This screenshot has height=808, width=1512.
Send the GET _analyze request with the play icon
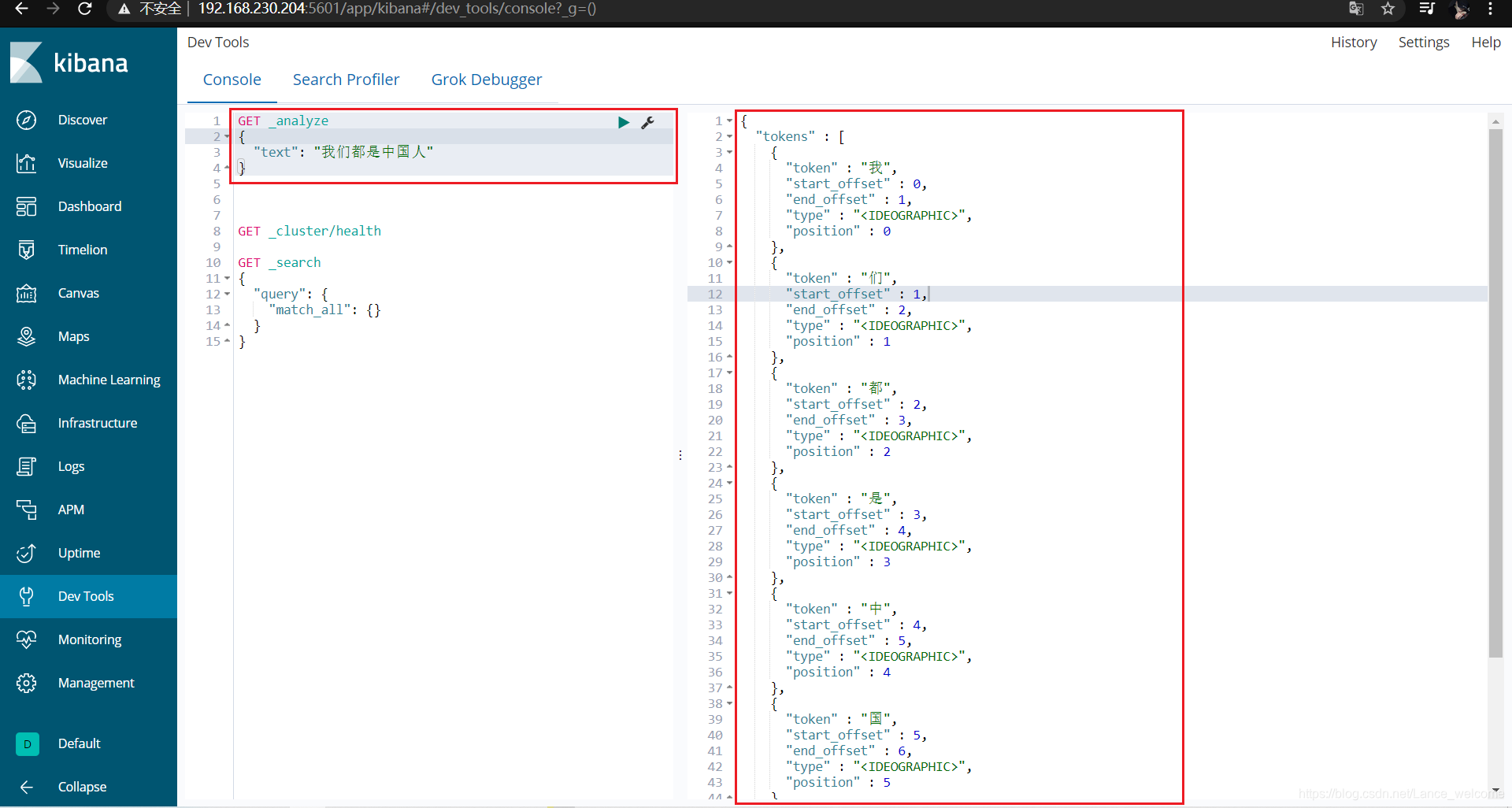coord(623,122)
